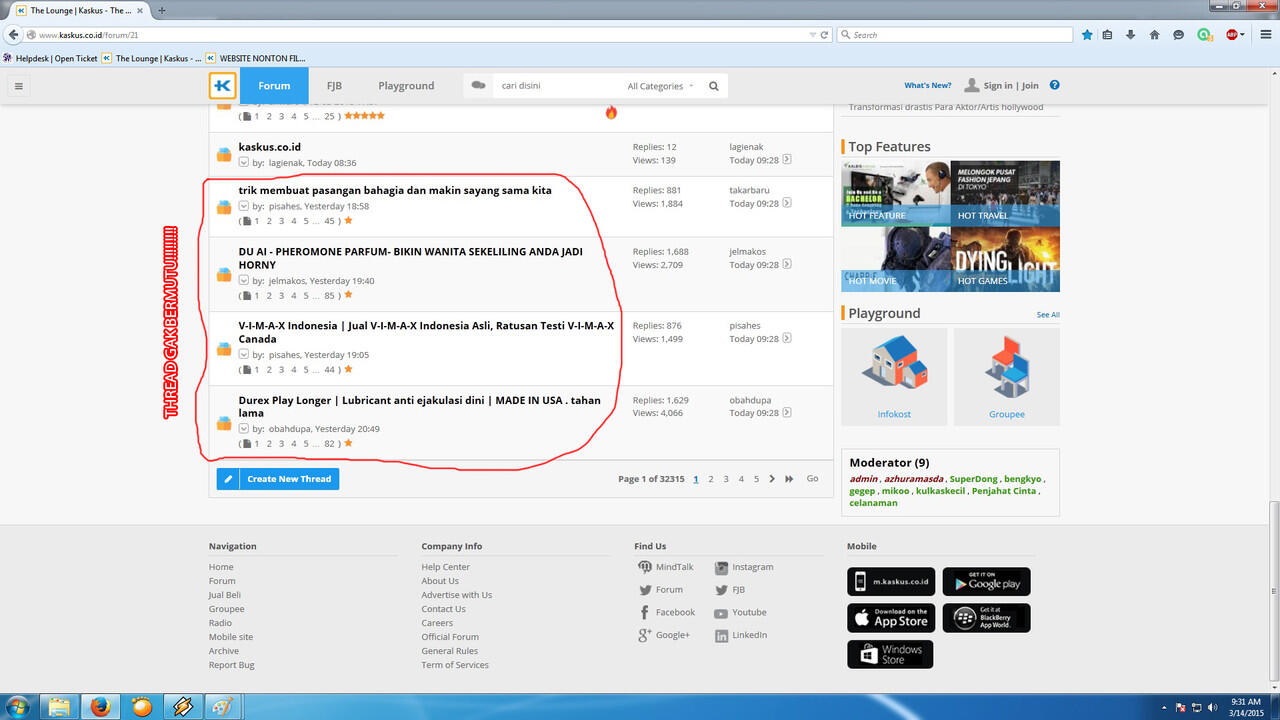Open Infokost playground tile
The image size is (1280, 720).
[x=894, y=376]
